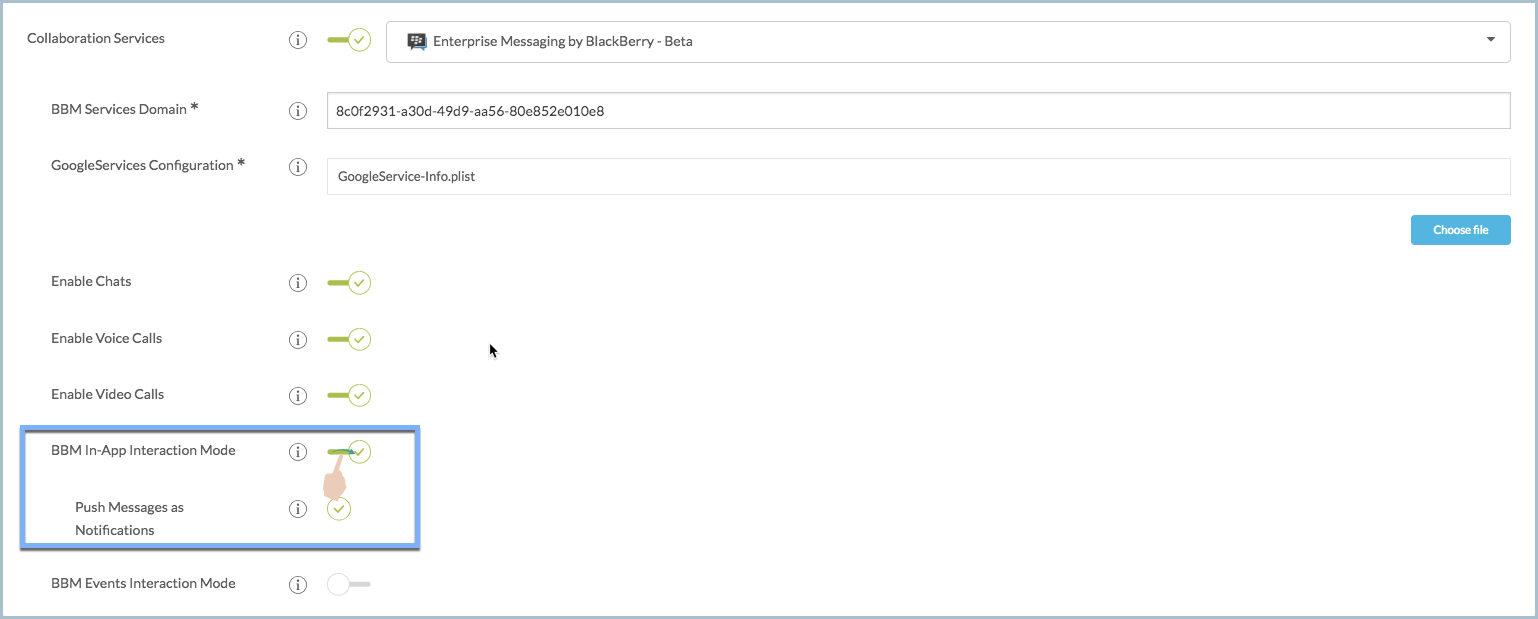The width and height of the screenshot is (1538, 619).
Task: Click the Enable Voice Calls label
Action: pos(106,338)
